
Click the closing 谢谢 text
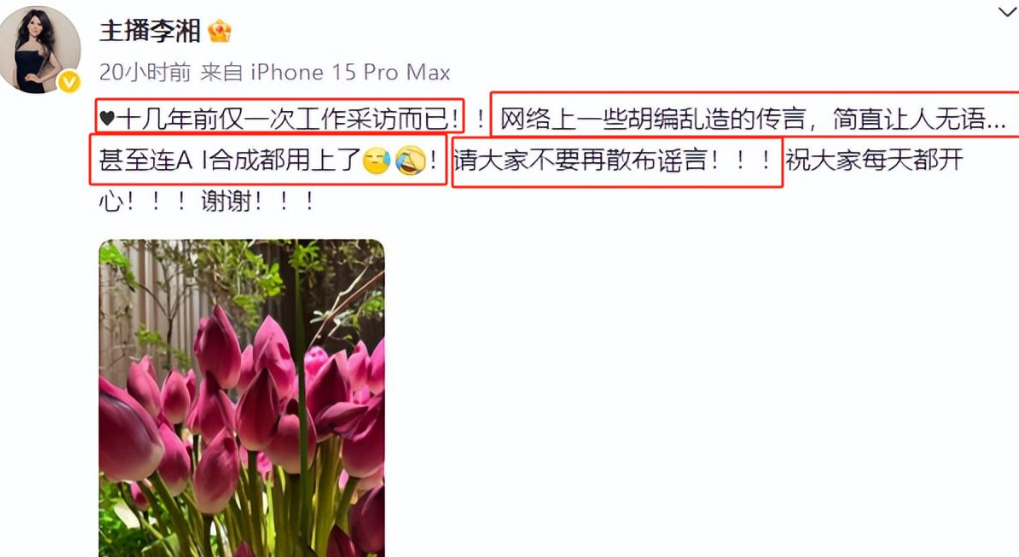point(226,201)
